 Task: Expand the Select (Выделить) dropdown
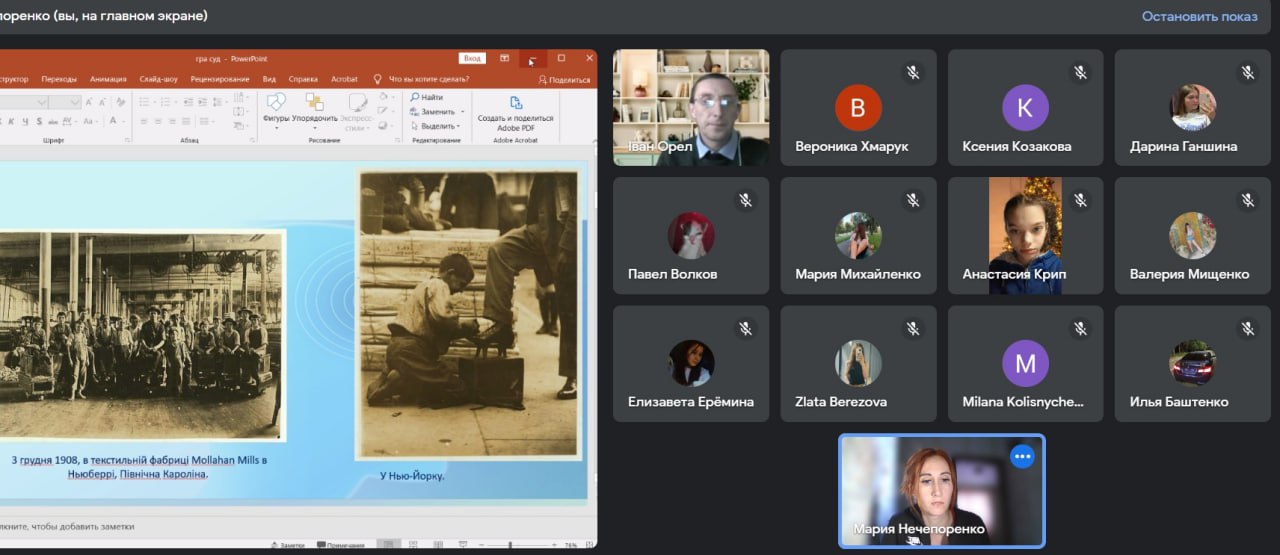point(458,126)
